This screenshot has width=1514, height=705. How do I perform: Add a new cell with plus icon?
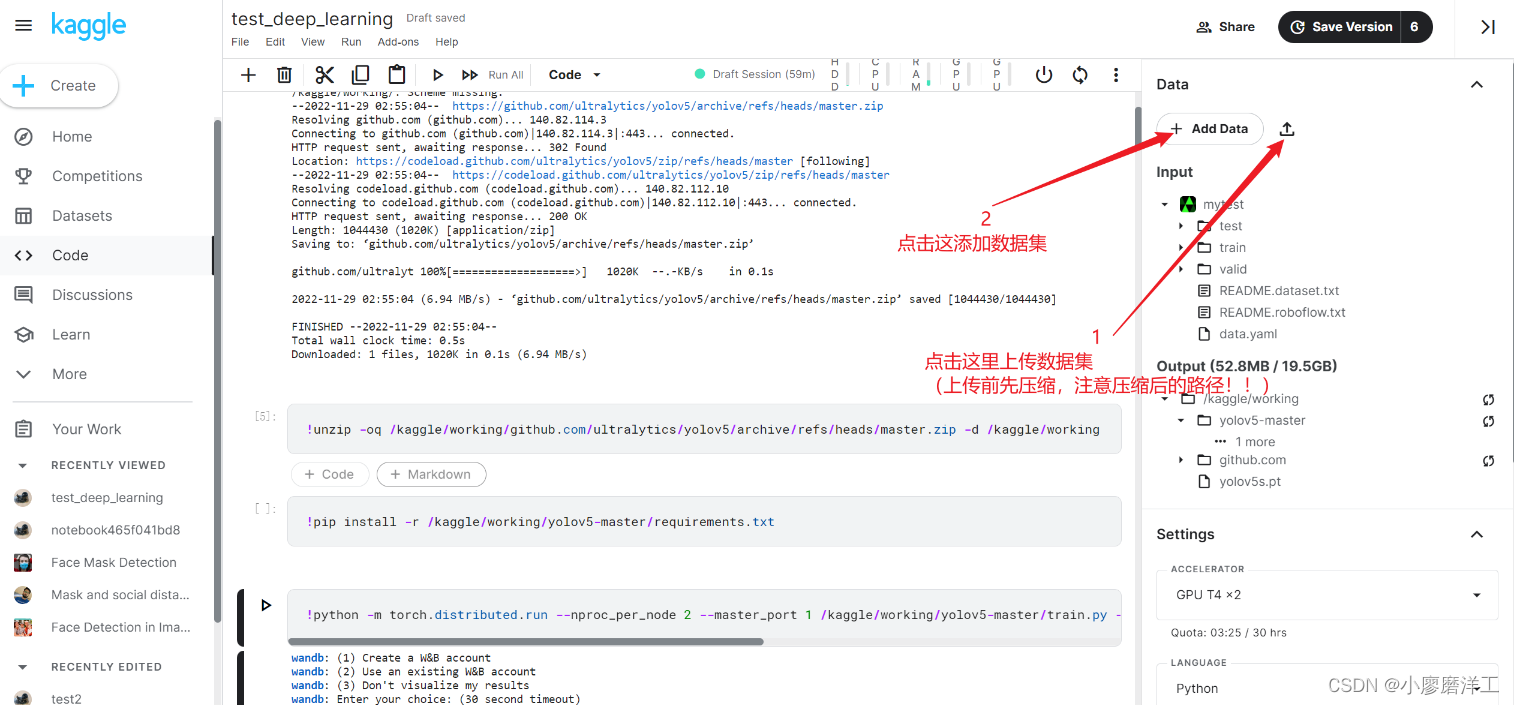pyautogui.click(x=249, y=75)
